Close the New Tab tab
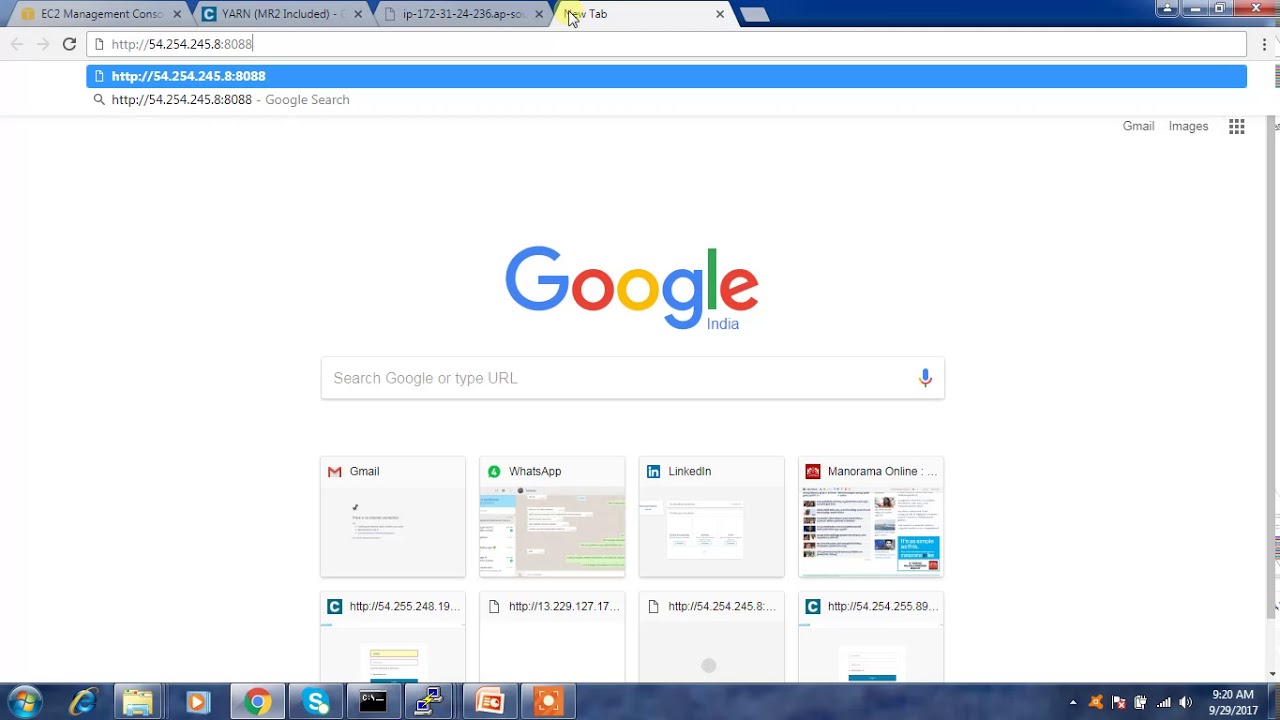 coord(720,14)
